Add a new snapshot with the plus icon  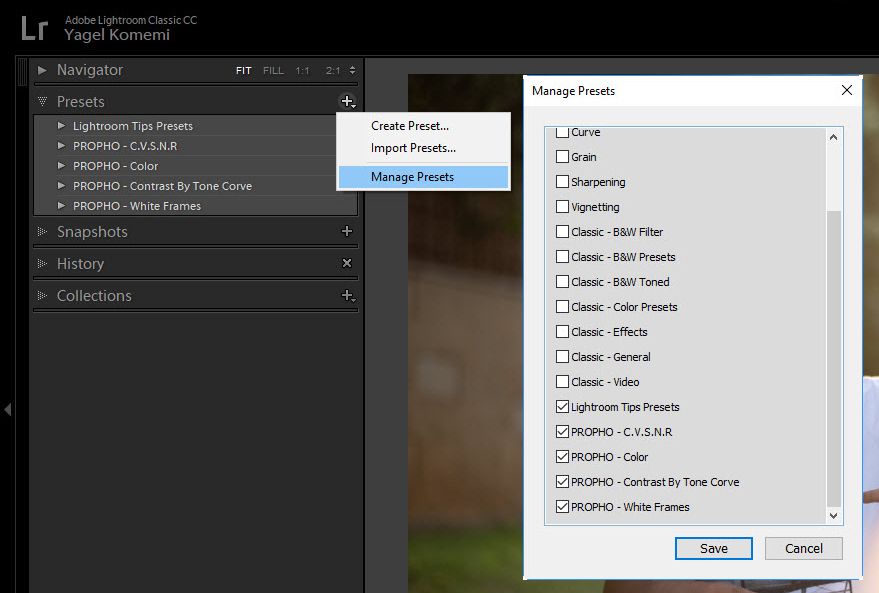click(347, 231)
